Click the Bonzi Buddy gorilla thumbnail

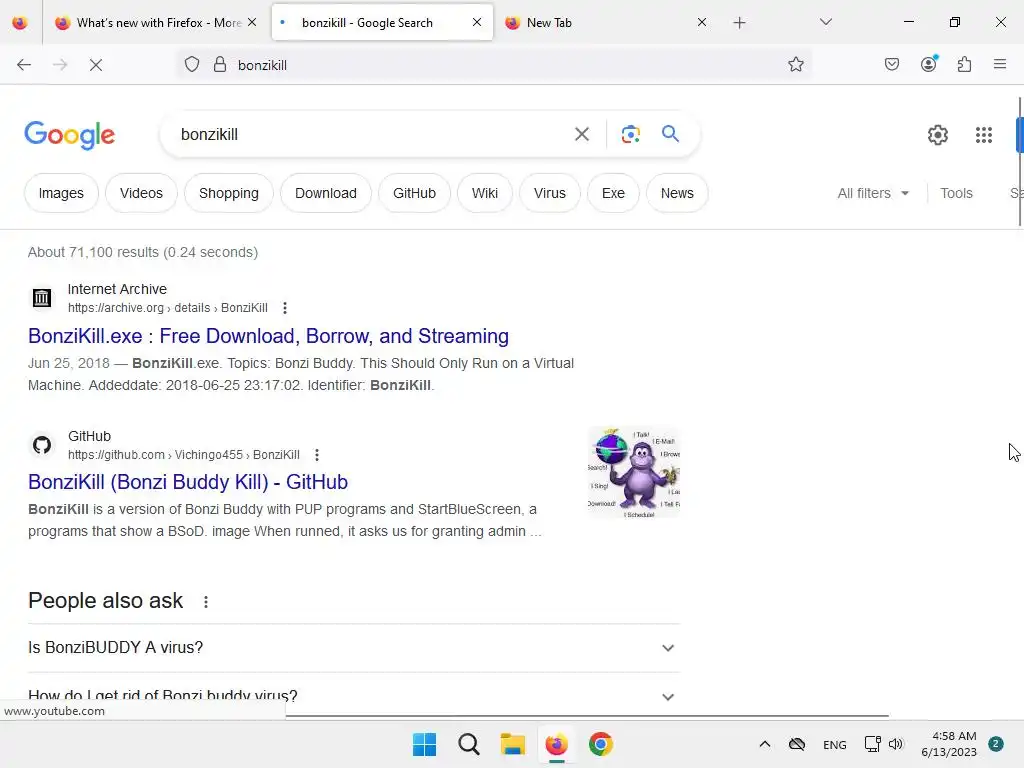(x=633, y=472)
